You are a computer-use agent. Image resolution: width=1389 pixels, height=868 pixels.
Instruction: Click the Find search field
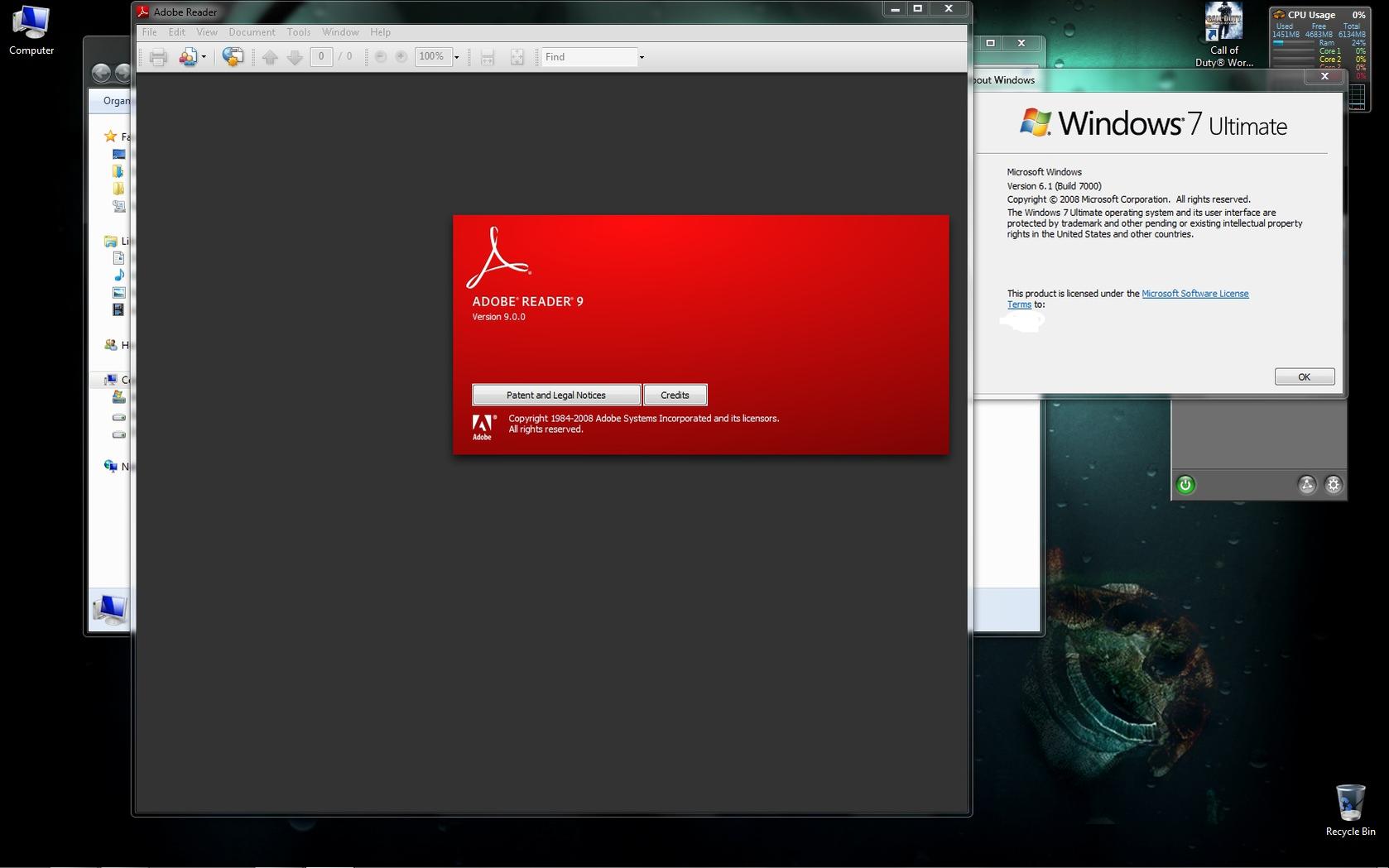[589, 56]
